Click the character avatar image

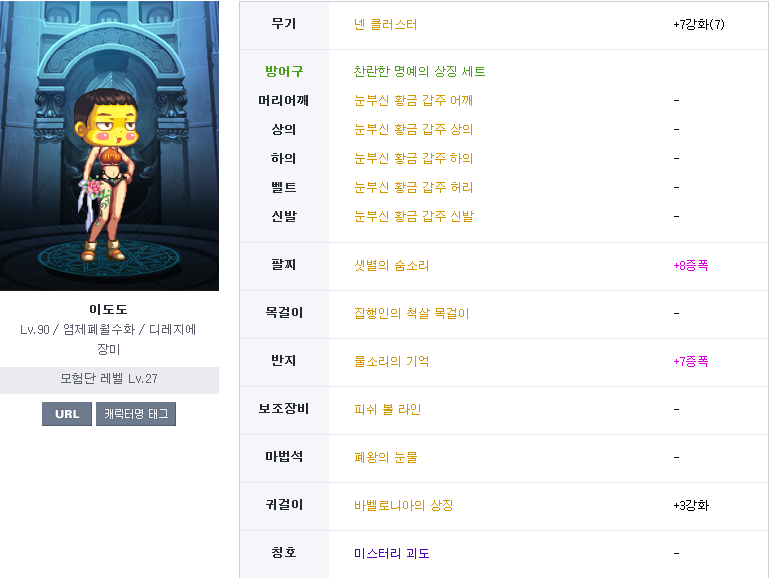pyautogui.click(x=109, y=146)
